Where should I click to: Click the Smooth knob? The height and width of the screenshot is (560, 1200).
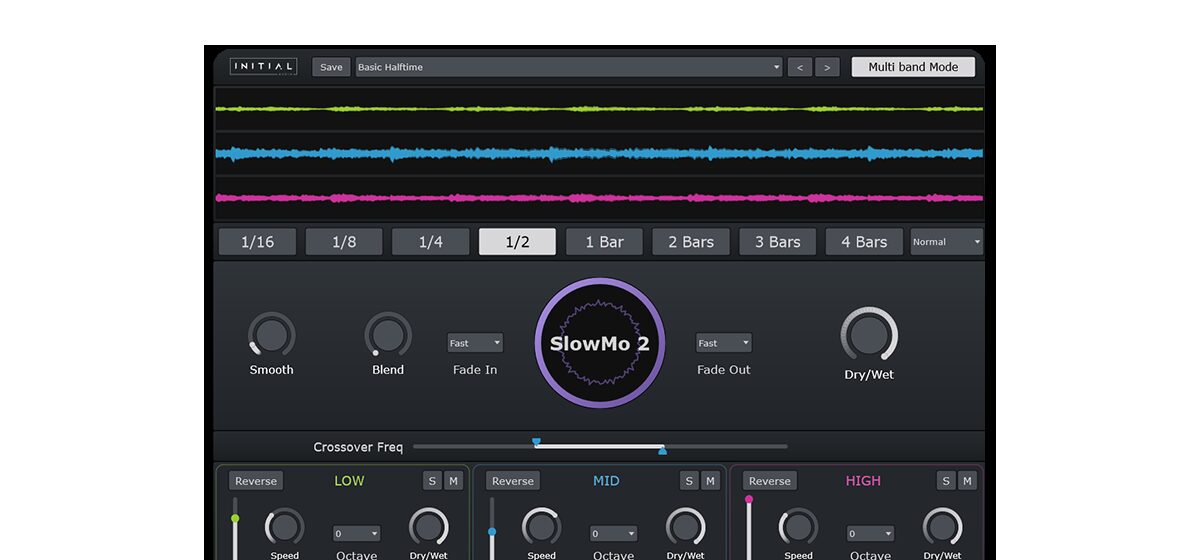[272, 334]
